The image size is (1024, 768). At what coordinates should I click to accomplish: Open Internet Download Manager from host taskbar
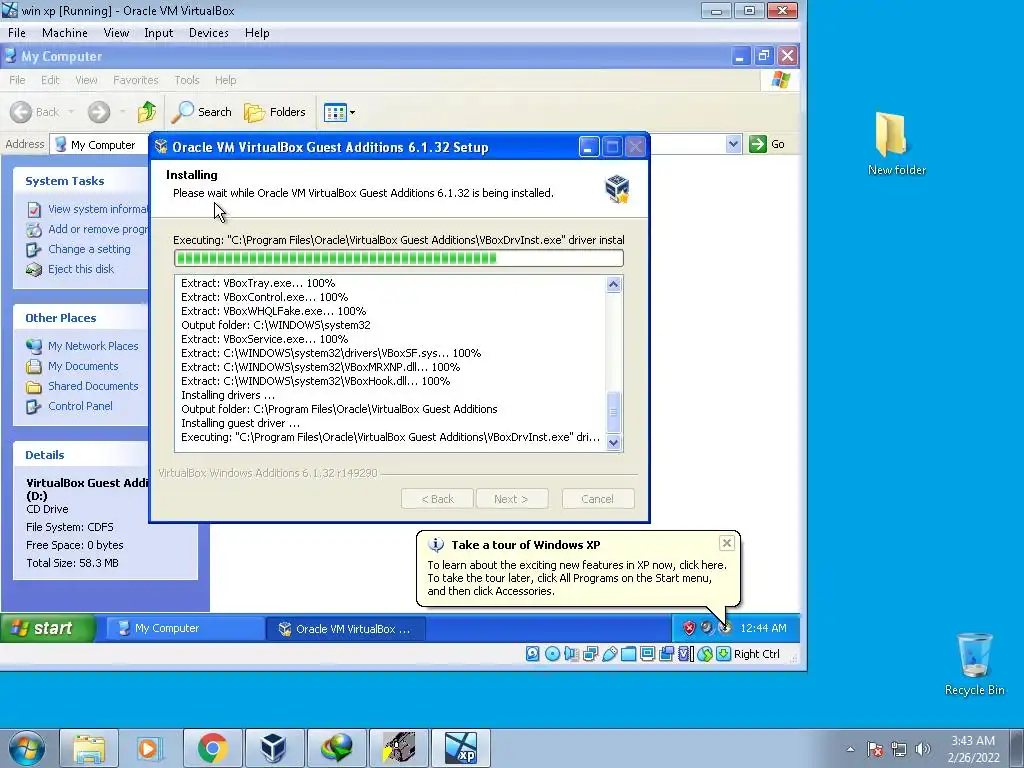(x=336, y=748)
